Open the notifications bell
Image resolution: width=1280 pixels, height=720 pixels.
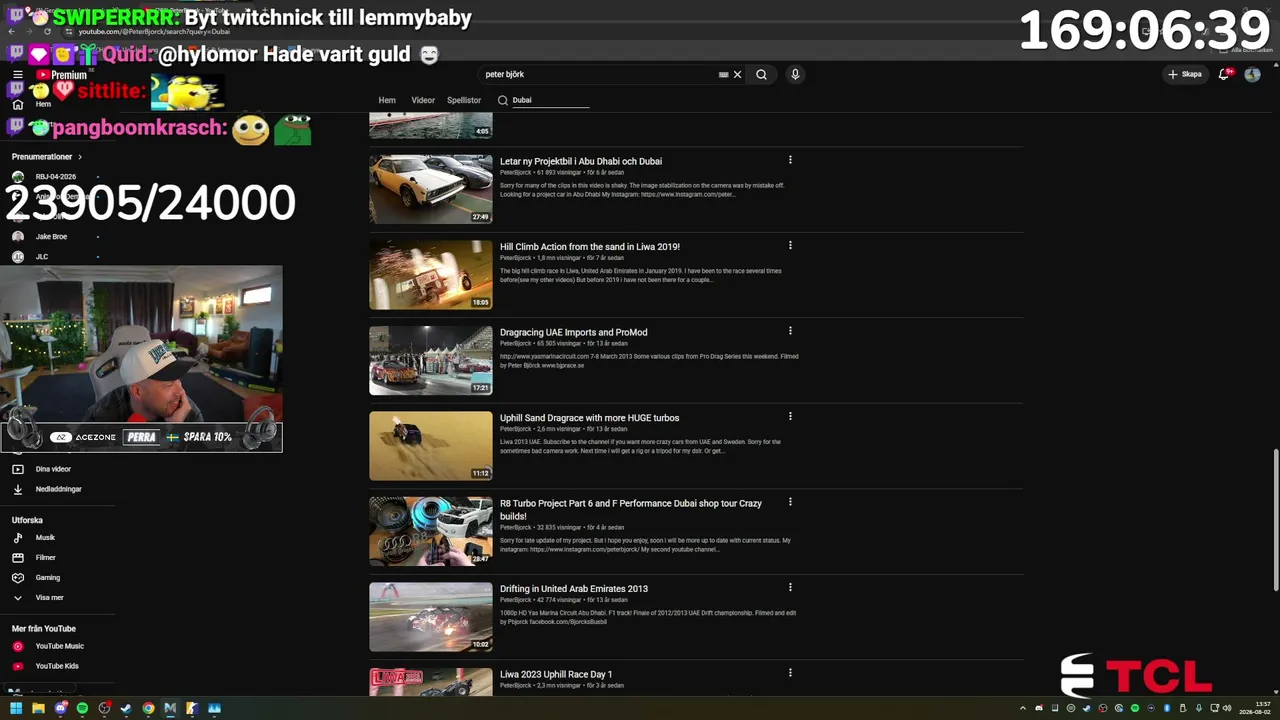point(1224,74)
